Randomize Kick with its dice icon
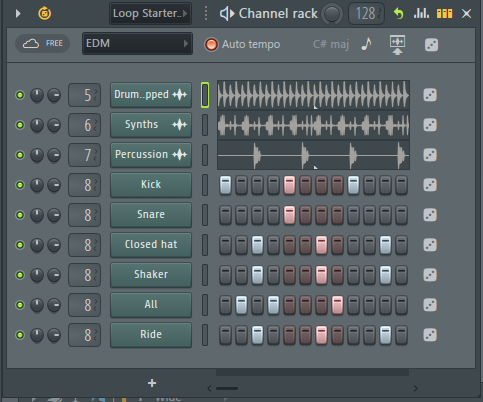 (x=430, y=185)
